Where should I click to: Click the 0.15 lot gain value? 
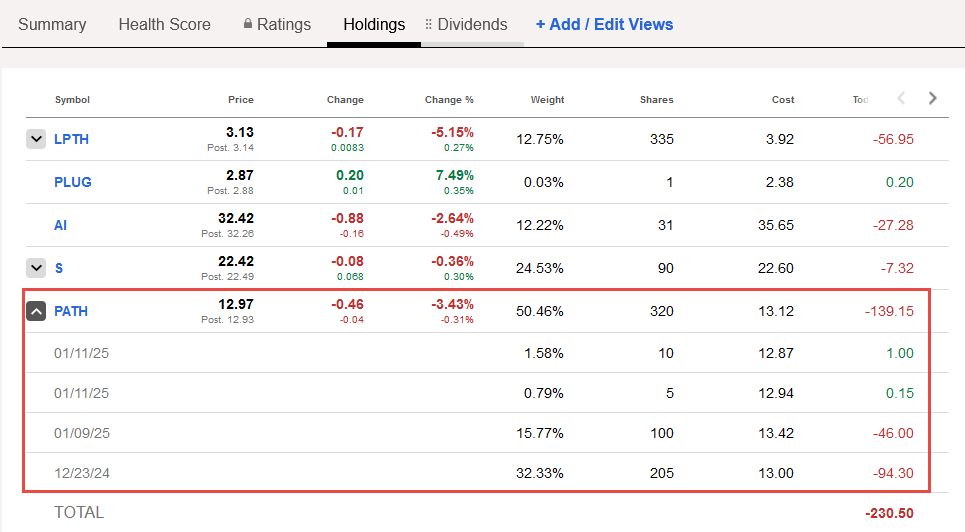tap(900, 393)
